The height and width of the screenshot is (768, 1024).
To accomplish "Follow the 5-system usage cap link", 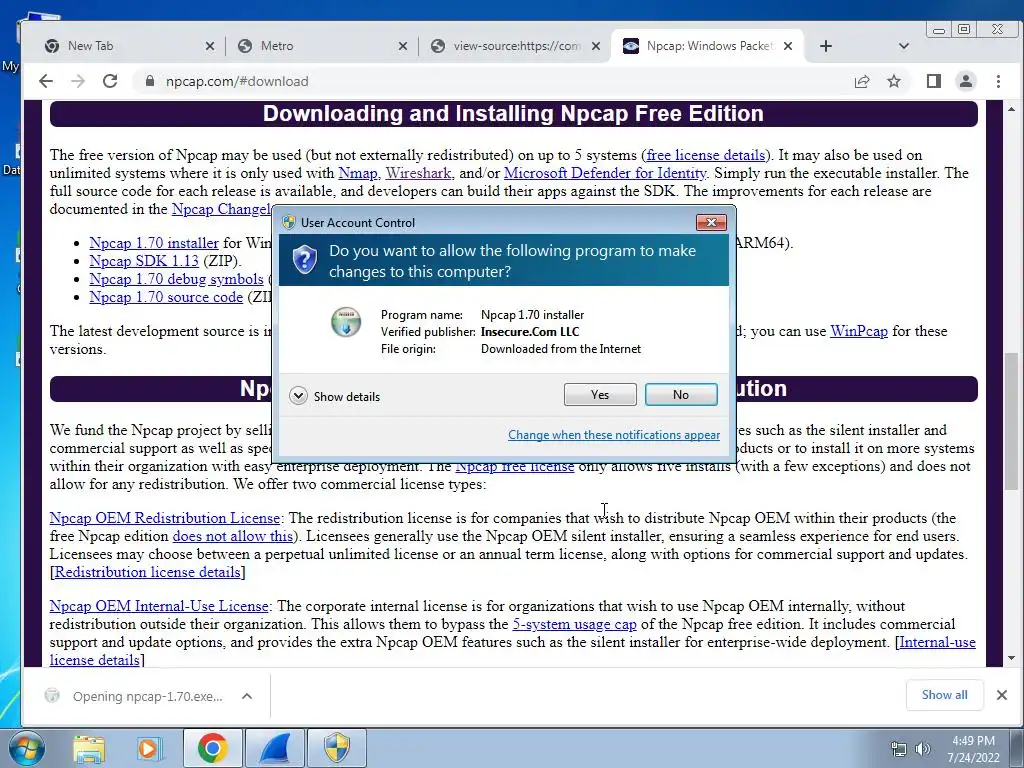I will pos(574,624).
